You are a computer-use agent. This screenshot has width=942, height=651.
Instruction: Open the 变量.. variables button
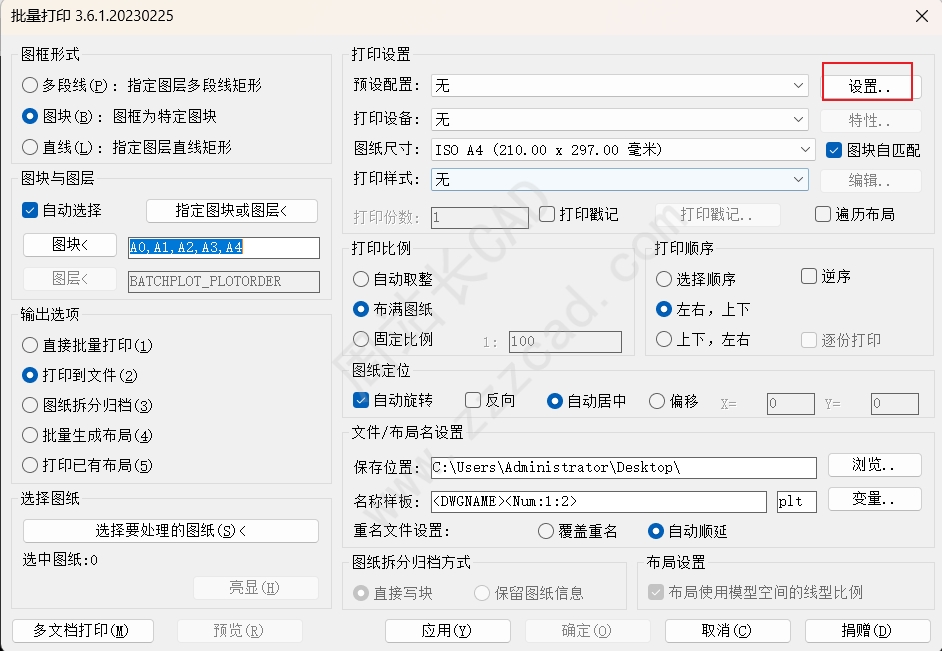tap(874, 499)
